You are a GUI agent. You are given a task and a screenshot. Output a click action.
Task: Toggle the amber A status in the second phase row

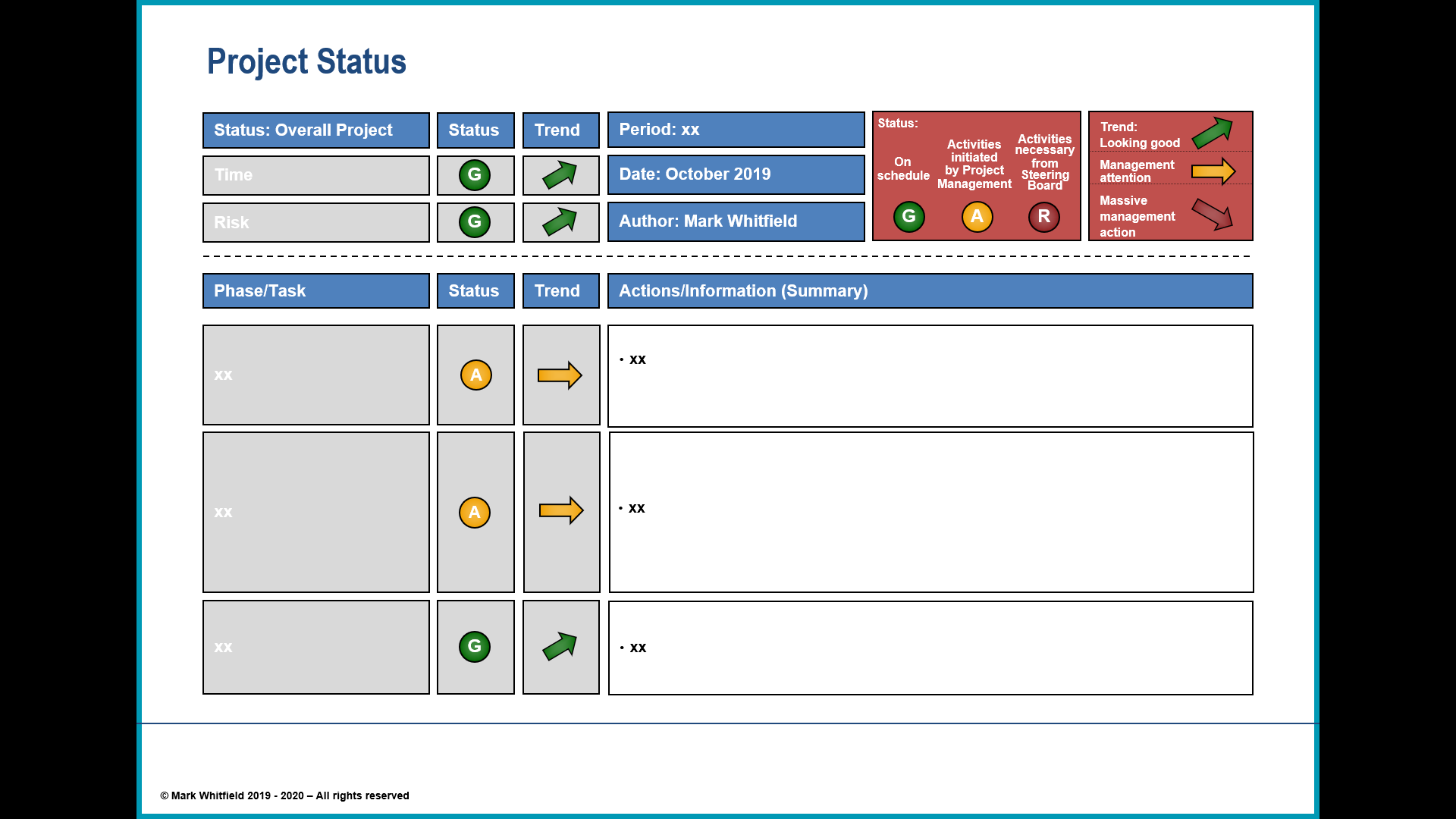pos(475,513)
